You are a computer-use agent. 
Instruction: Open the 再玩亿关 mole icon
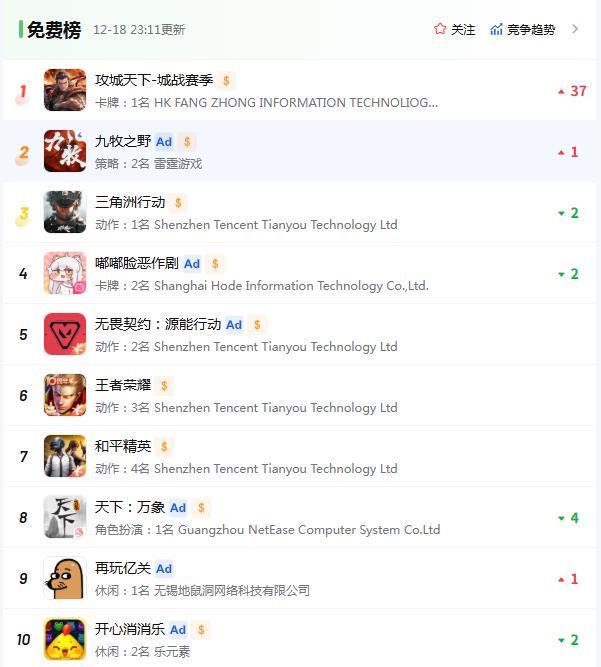click(x=65, y=578)
